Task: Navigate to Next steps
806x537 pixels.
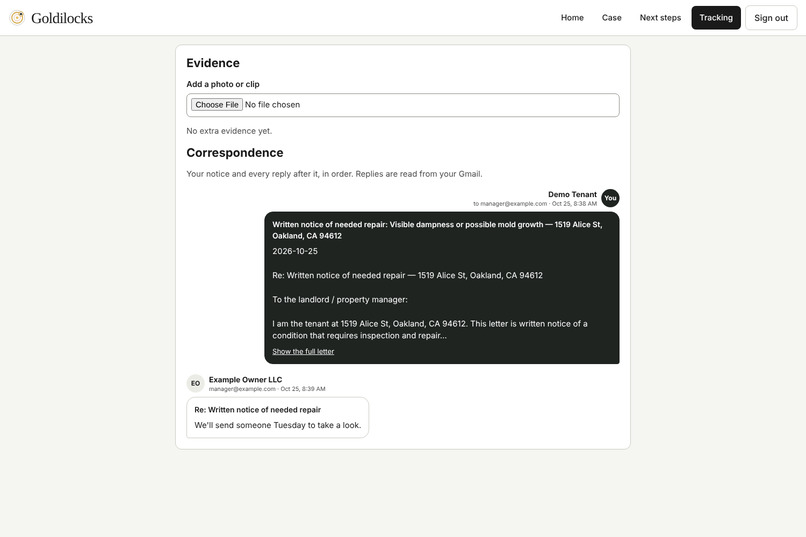Action: tap(660, 17)
